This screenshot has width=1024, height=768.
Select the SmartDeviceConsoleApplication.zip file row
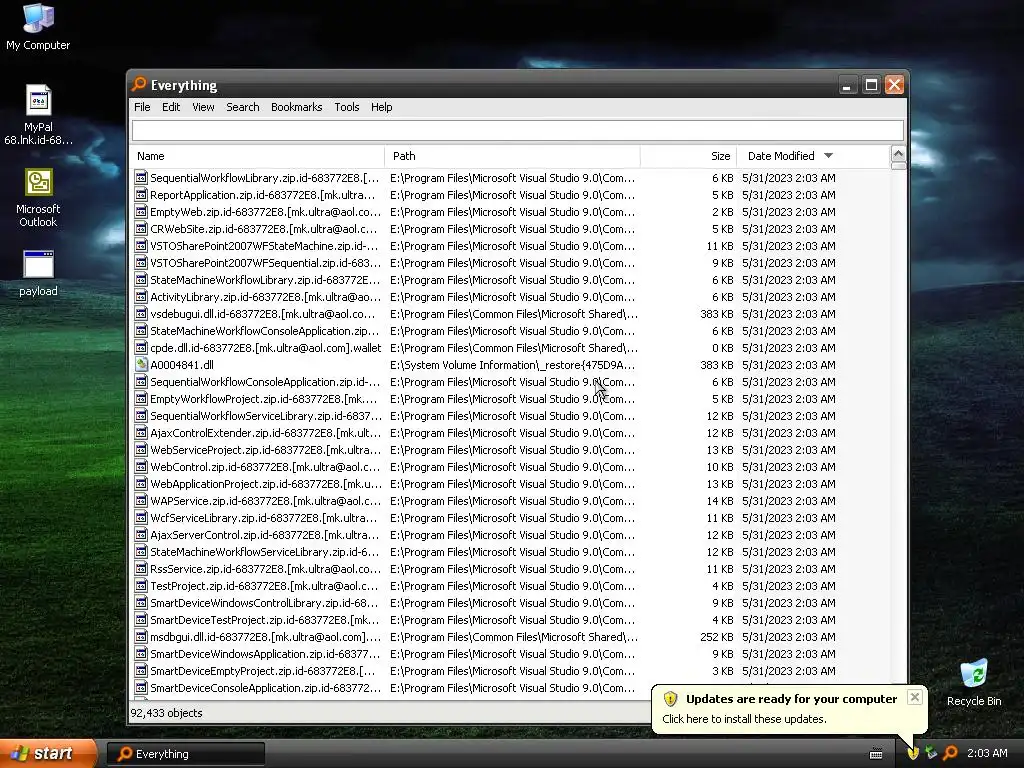(511, 688)
